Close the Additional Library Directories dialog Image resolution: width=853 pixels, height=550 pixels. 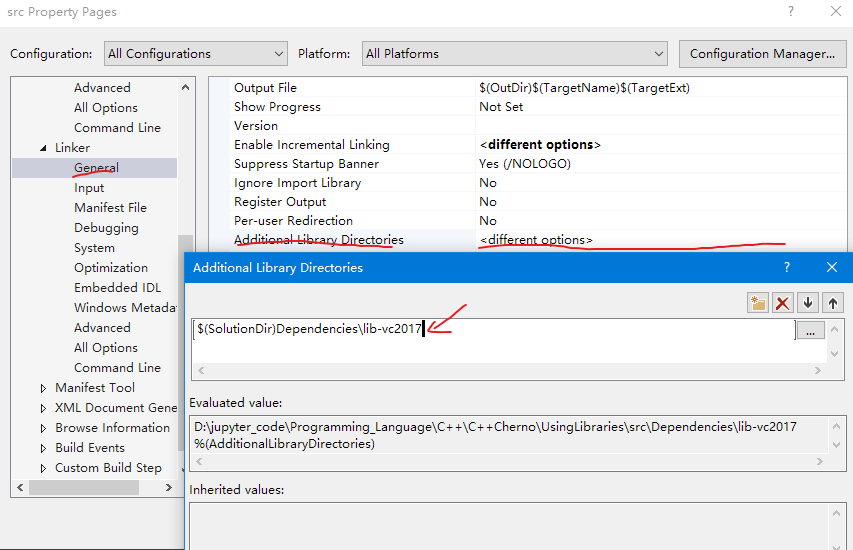[832, 267]
